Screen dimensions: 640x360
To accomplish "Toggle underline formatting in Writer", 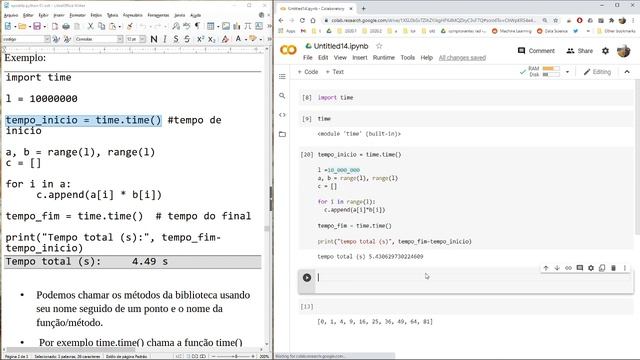I will [176, 39].
